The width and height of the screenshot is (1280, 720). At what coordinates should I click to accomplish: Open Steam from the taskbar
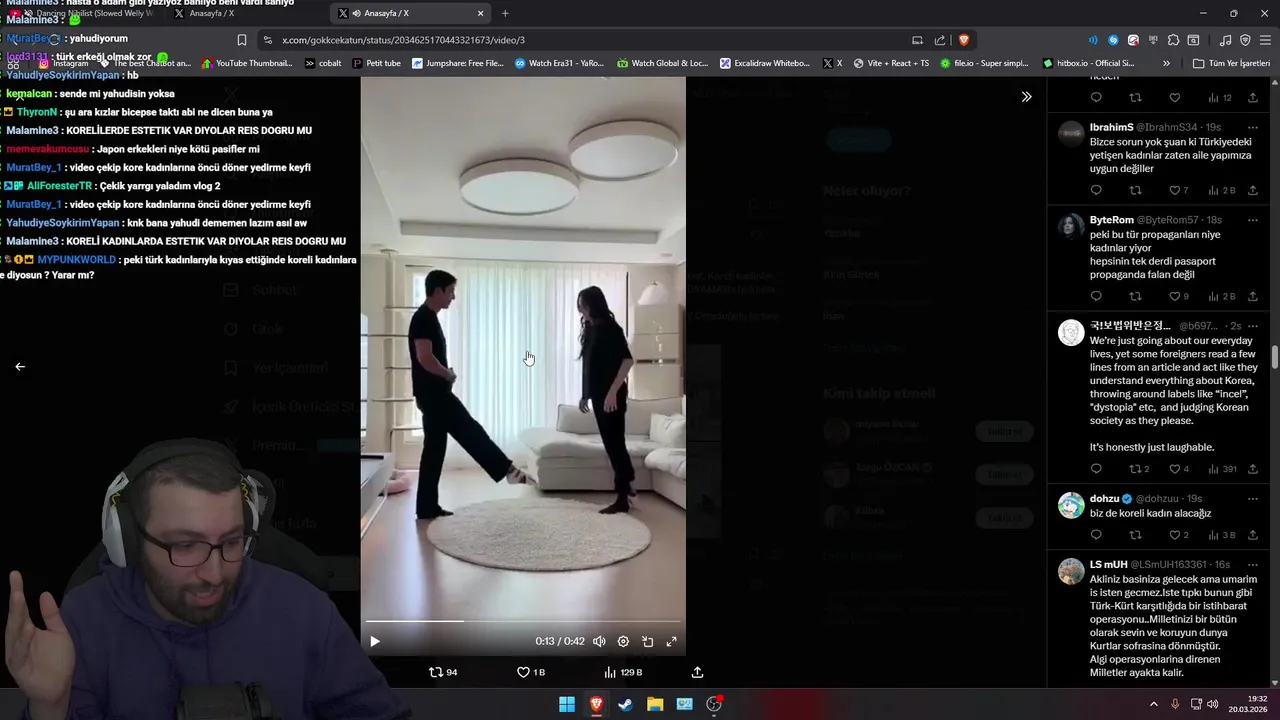[625, 704]
